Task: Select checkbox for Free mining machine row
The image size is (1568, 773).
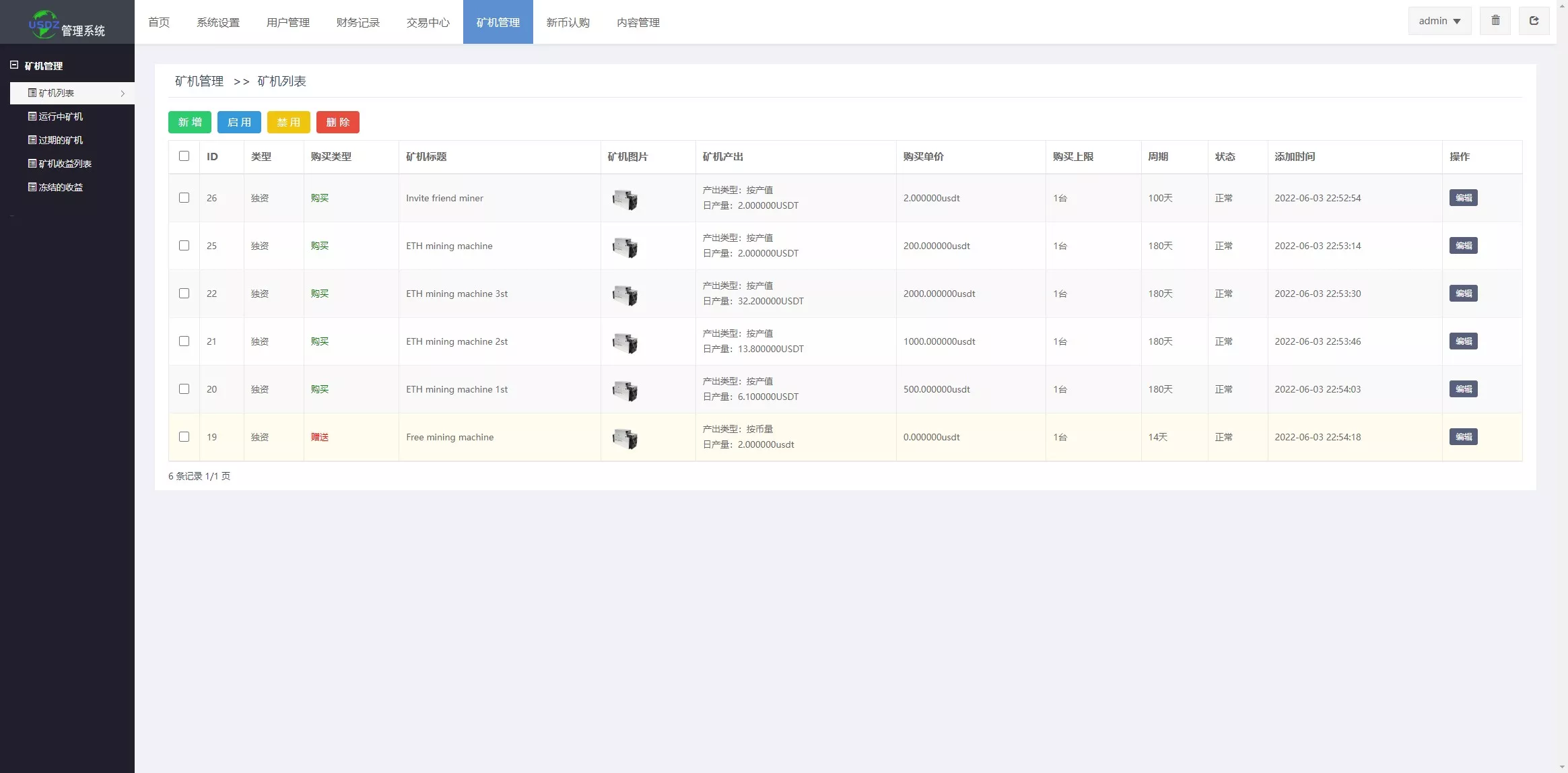Action: point(184,437)
